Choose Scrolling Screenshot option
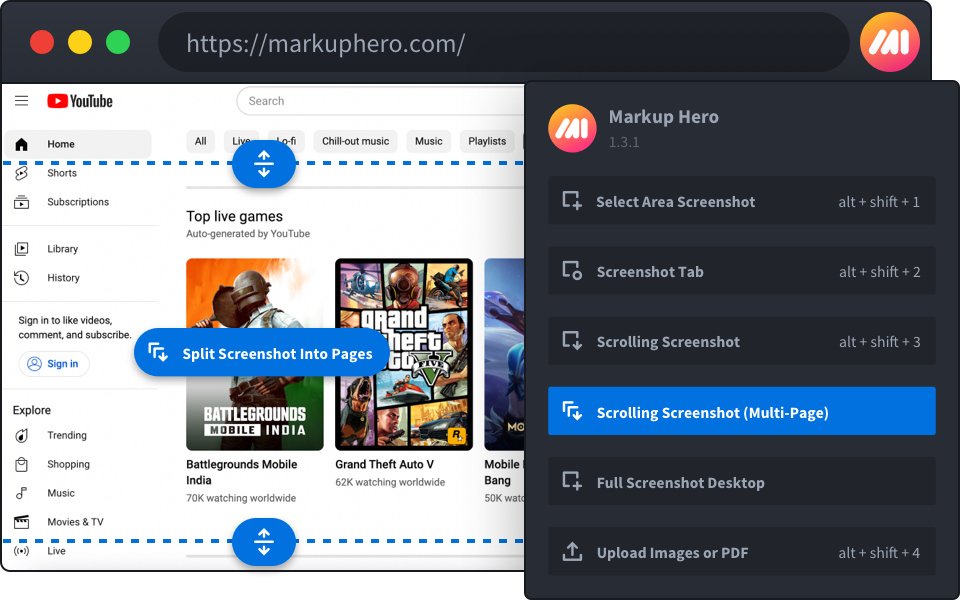 (741, 341)
